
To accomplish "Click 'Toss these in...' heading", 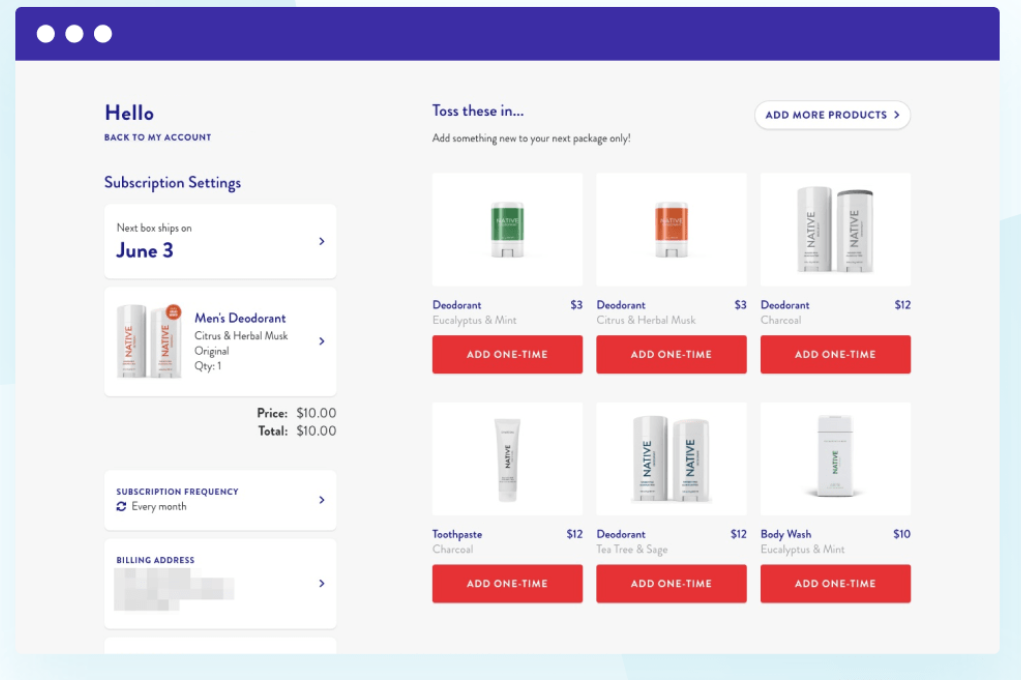I will coord(478,111).
